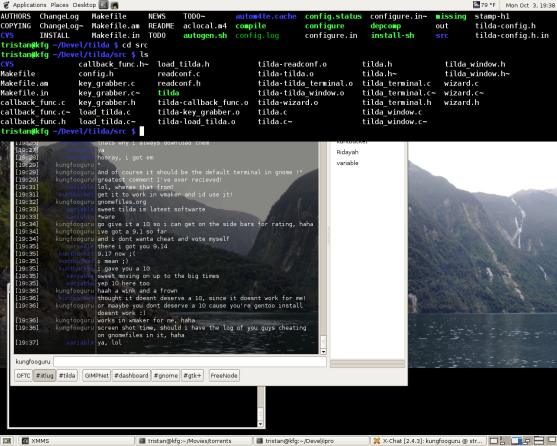Screen dimensions: 557x446
Task: Click chat line 'hooray, i got em'
Action: 126,158
